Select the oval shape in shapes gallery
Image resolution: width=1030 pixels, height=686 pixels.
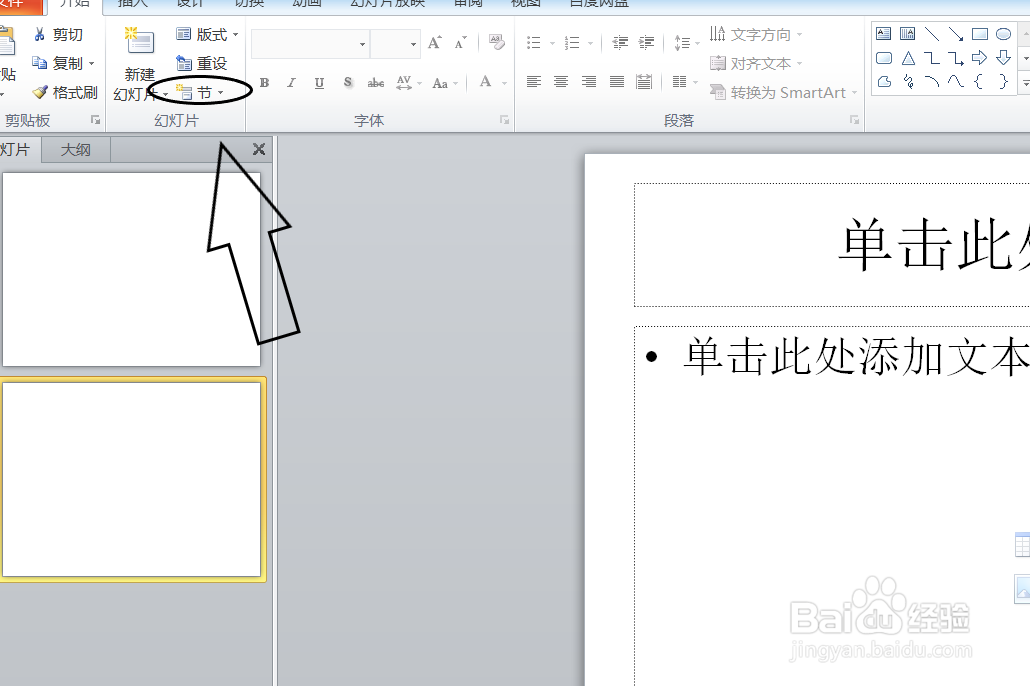tap(1003, 33)
